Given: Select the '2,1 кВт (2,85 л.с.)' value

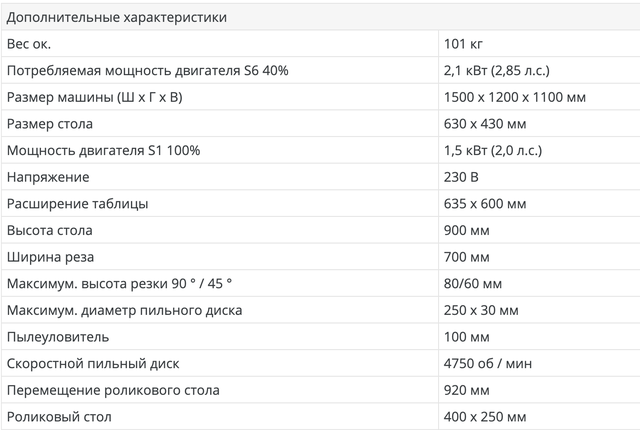Looking at the screenshot, I should (x=497, y=70).
